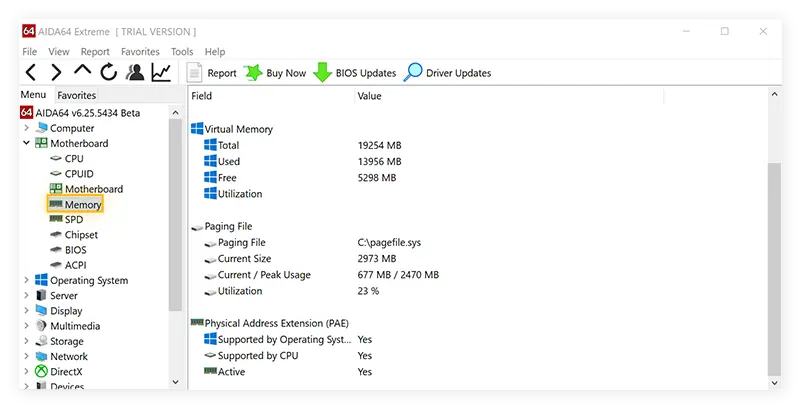The width and height of the screenshot is (800, 409).
Task: Open BIOS Updates
Action: 355,73
